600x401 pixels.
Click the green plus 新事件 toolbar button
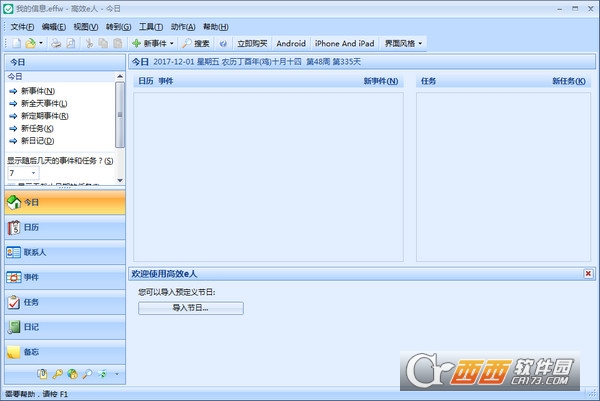coord(149,43)
